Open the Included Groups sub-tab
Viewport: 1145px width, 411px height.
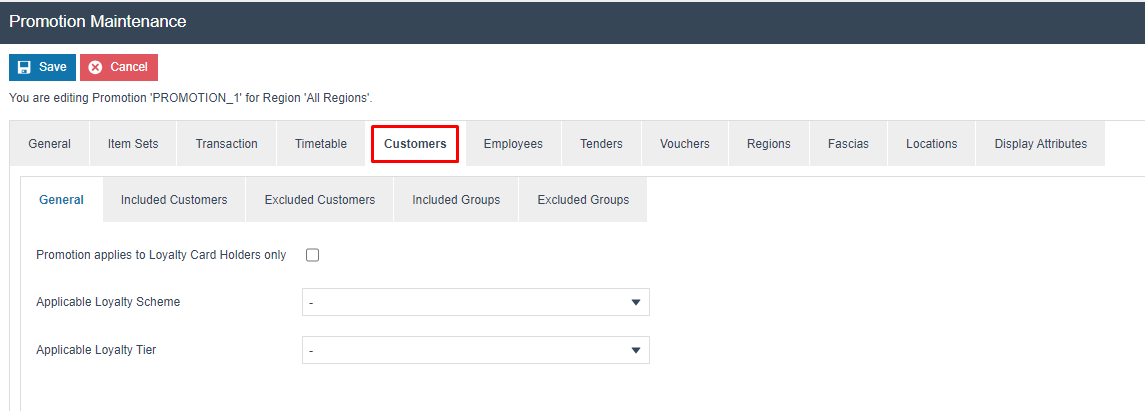456,200
